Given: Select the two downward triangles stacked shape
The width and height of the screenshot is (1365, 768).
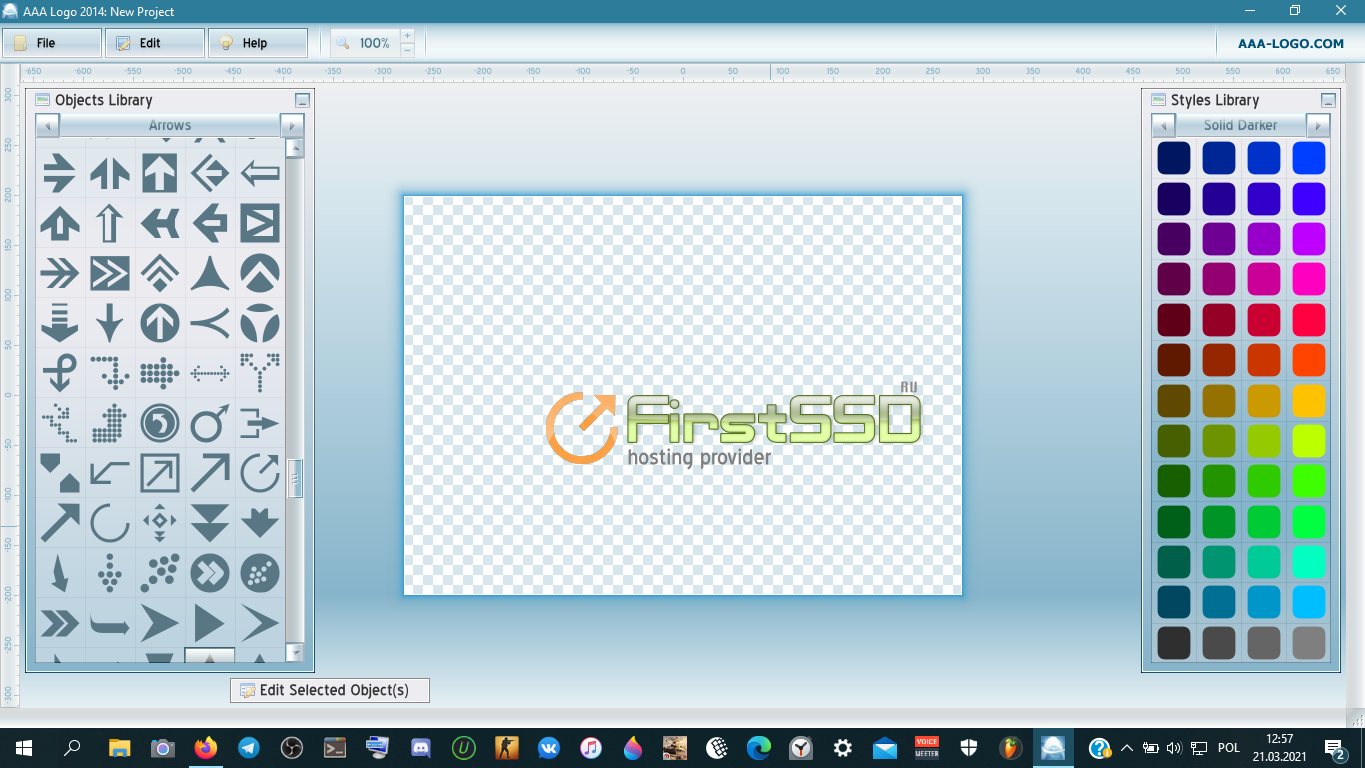Looking at the screenshot, I should [x=210, y=523].
